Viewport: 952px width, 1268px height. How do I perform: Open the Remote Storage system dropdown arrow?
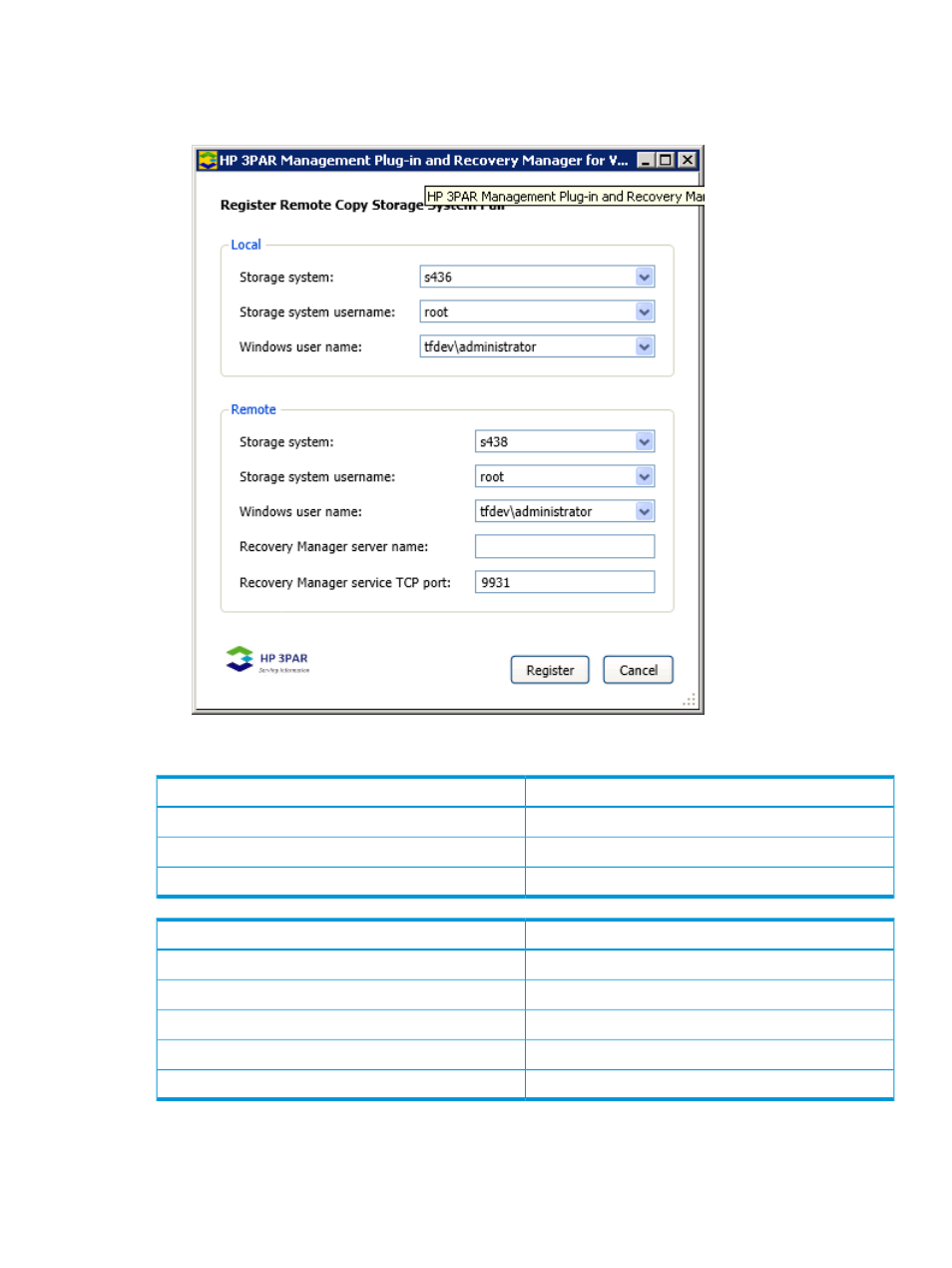(645, 442)
